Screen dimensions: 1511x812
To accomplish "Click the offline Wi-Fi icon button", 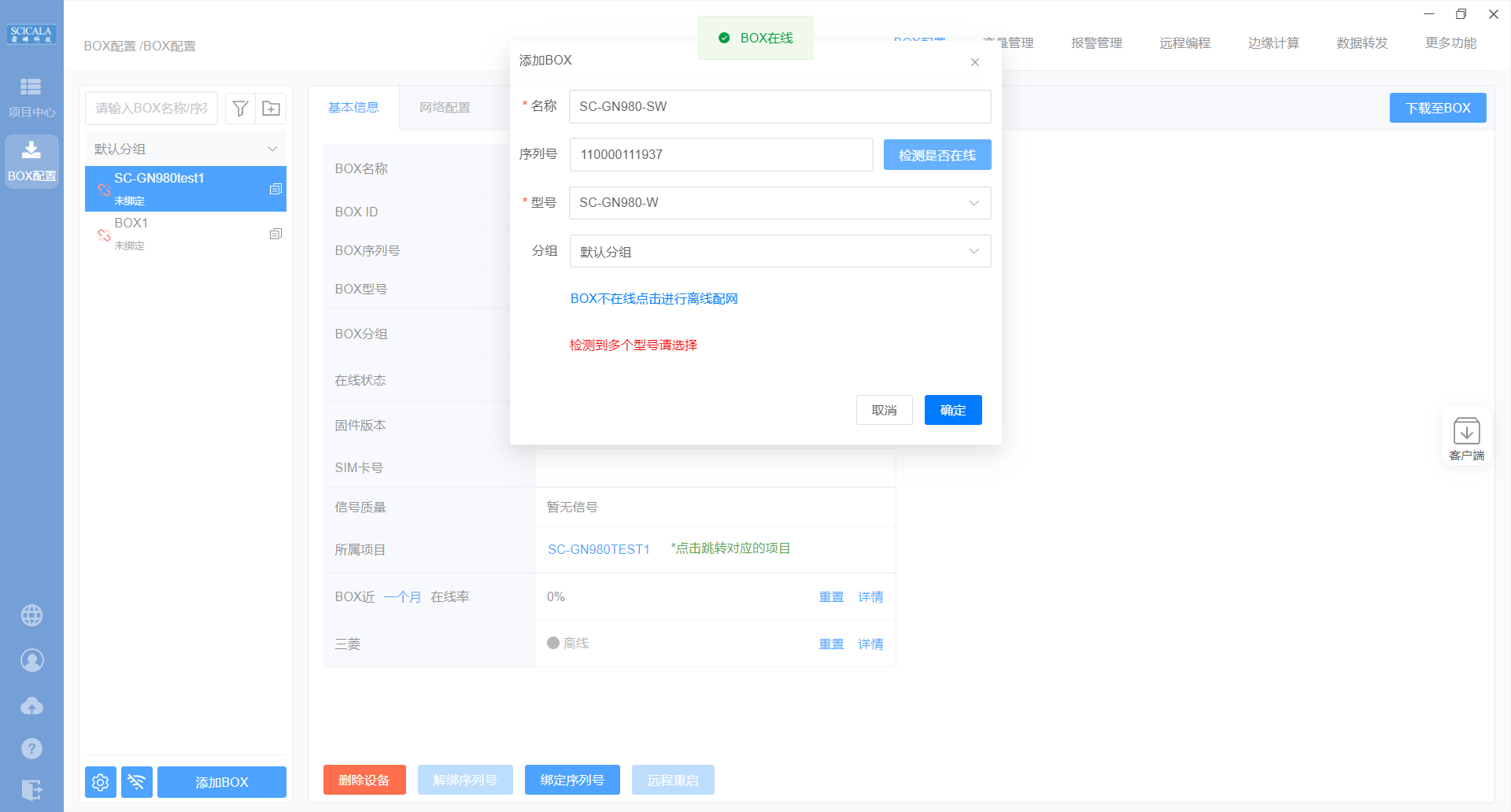I will point(137,782).
